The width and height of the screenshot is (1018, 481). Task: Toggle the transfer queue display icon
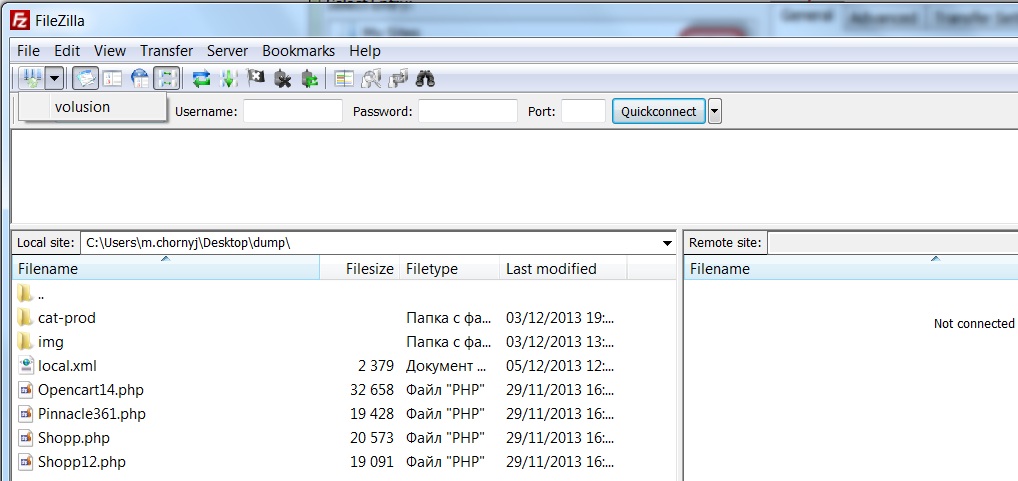click(x=167, y=79)
